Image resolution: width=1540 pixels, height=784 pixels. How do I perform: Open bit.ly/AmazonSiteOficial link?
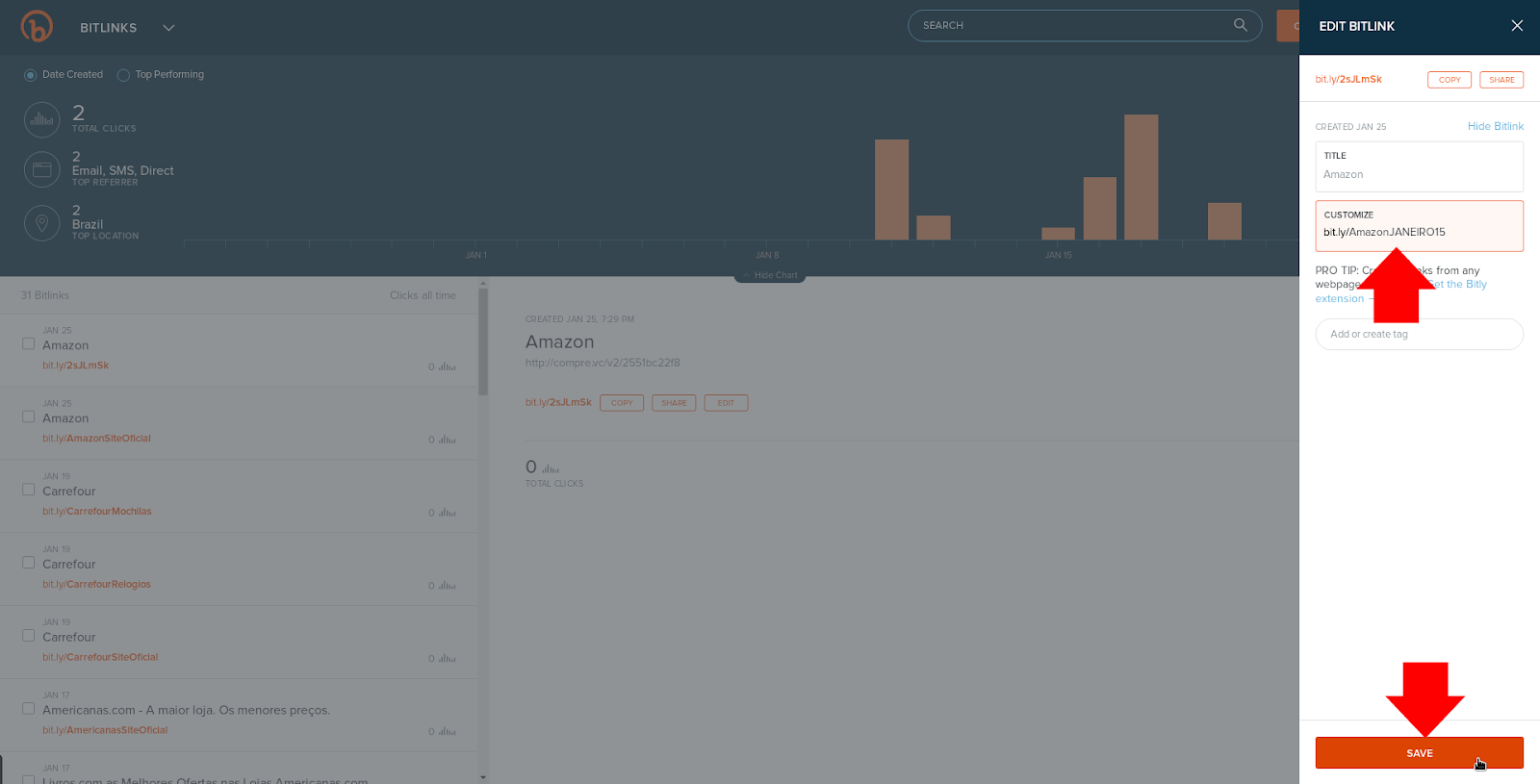click(96, 439)
